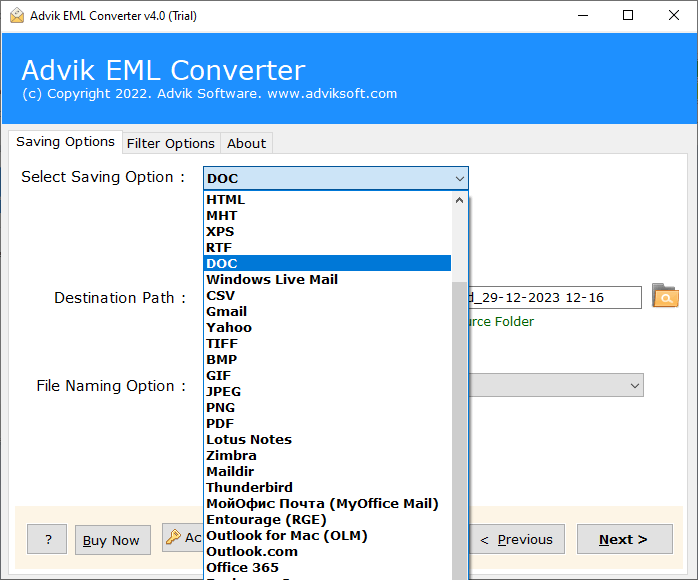Viewport: 699px width, 582px height.
Task: Select Gmail as the saving option
Action: tap(327, 311)
